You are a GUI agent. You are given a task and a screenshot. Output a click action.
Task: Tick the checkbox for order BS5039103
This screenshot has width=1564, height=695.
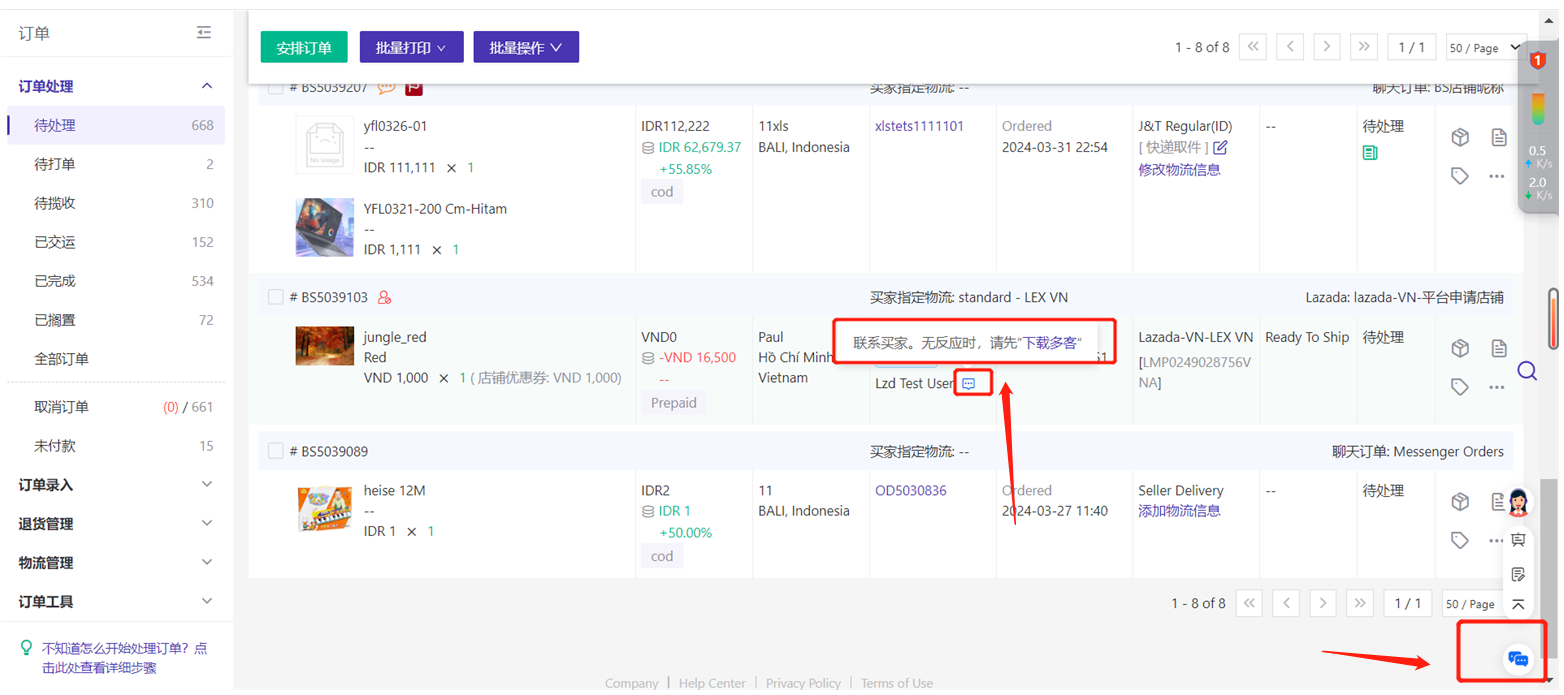pos(275,296)
